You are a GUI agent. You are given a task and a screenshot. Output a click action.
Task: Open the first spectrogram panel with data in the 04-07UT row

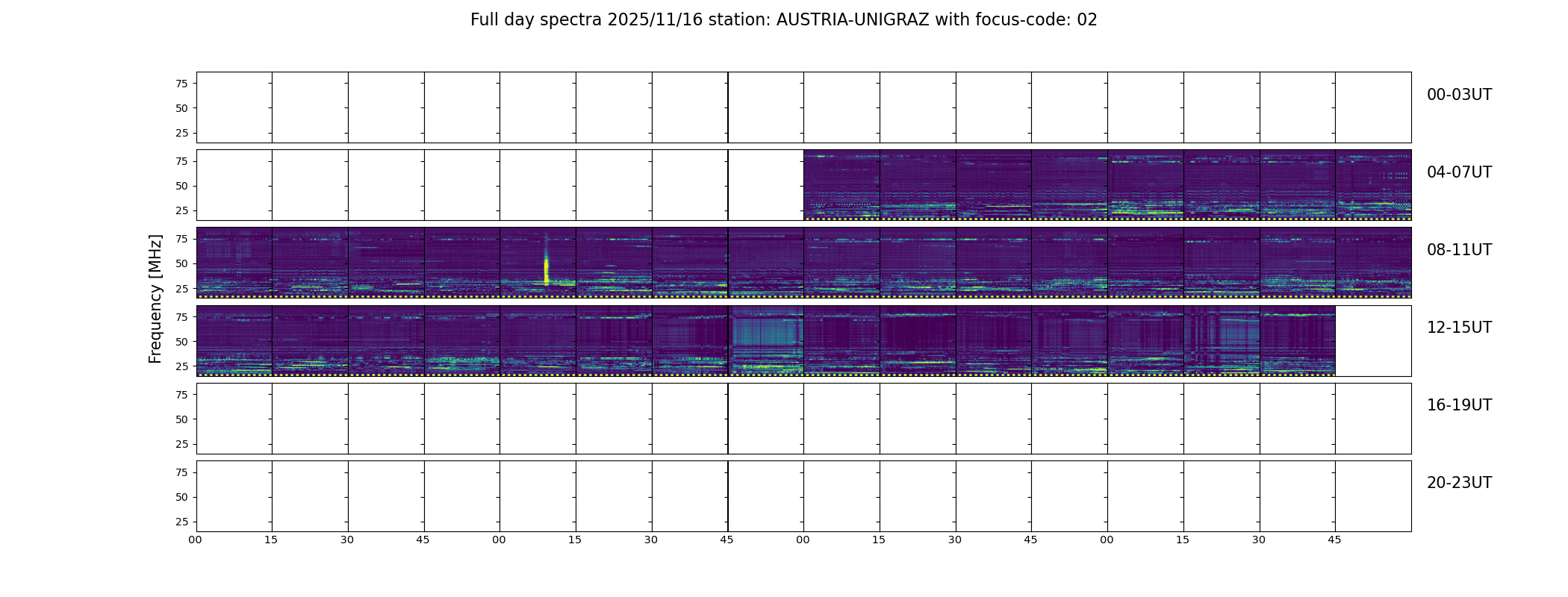(x=841, y=185)
